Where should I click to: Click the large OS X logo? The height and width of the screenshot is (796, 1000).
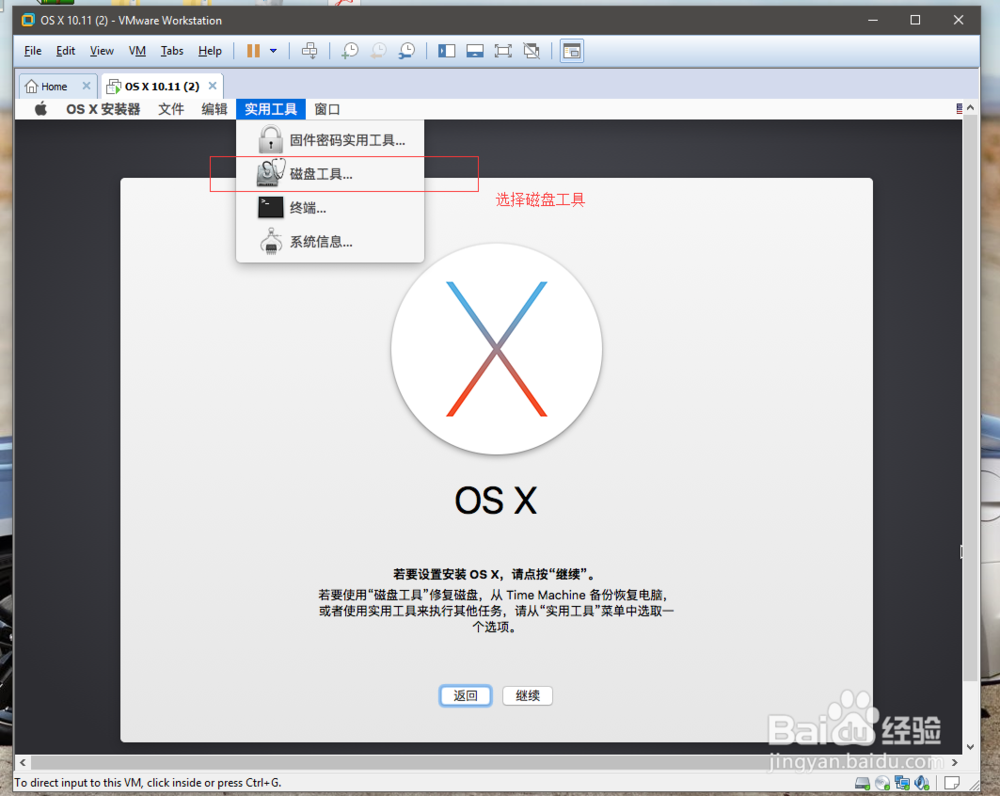click(496, 349)
